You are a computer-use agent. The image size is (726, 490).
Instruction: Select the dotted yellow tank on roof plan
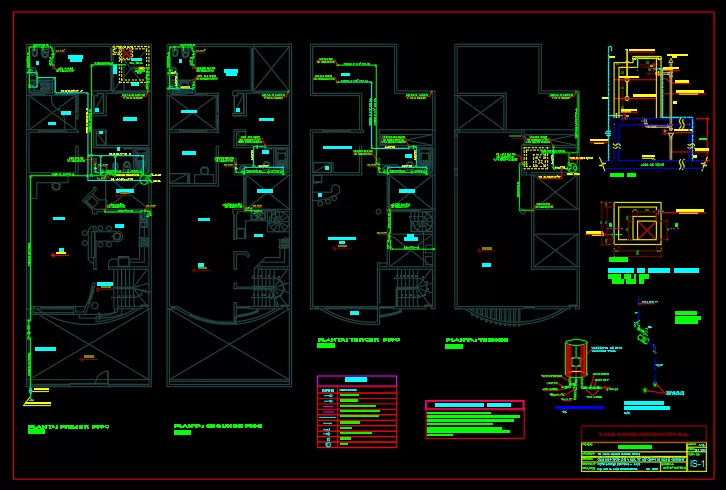(x=536, y=159)
